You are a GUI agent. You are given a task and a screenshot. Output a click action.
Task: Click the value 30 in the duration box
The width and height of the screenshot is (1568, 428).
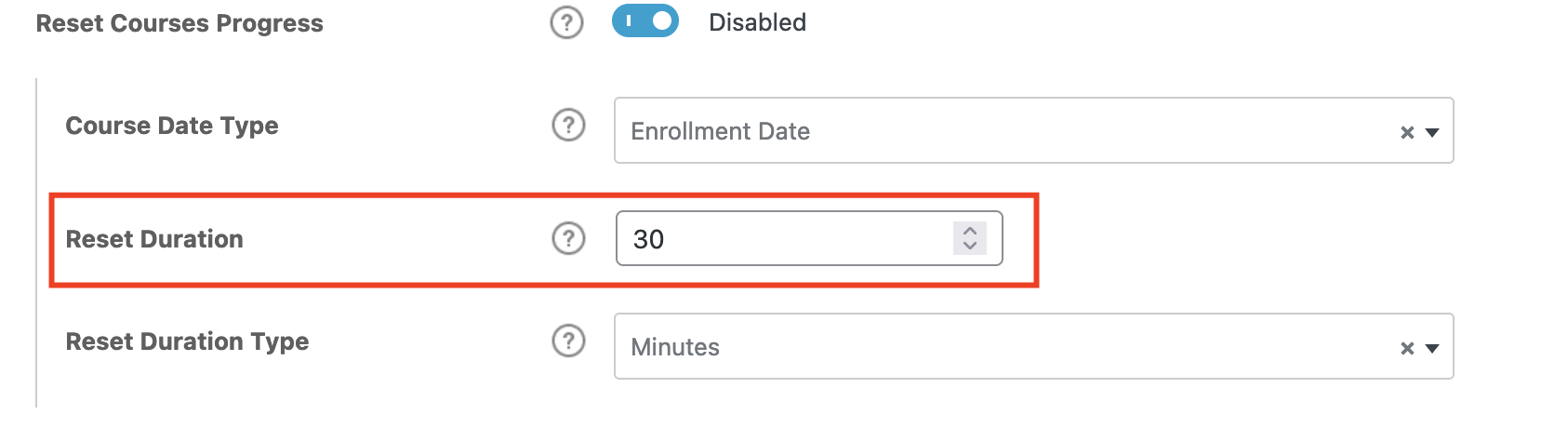point(648,239)
